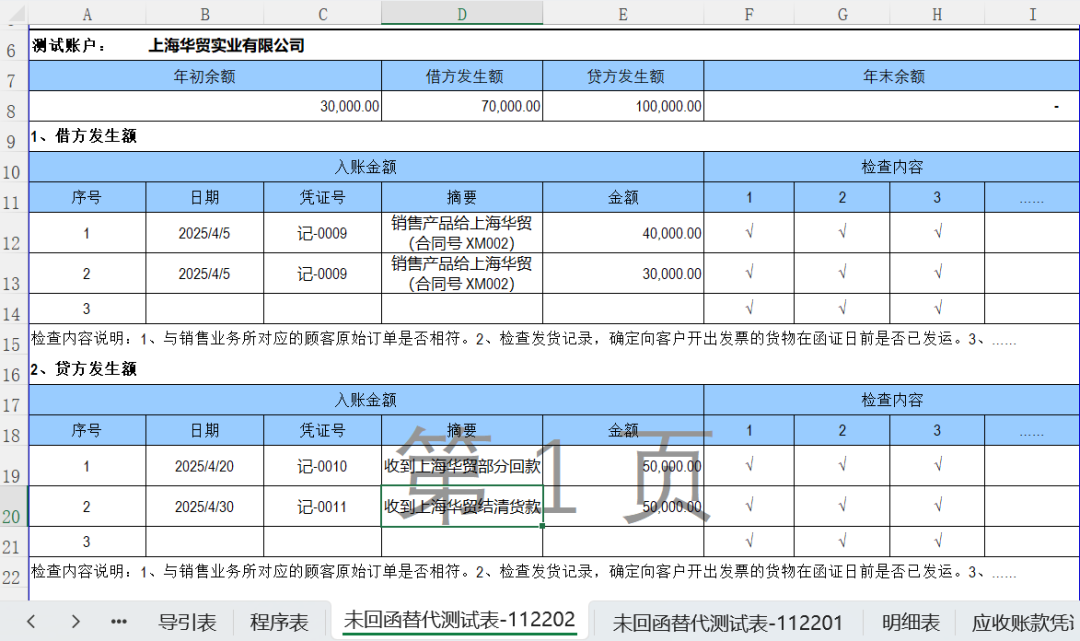Screen dimensions: 1080x641
Task: Click the 检查内容说明 note in row 15
Action: click(523, 339)
